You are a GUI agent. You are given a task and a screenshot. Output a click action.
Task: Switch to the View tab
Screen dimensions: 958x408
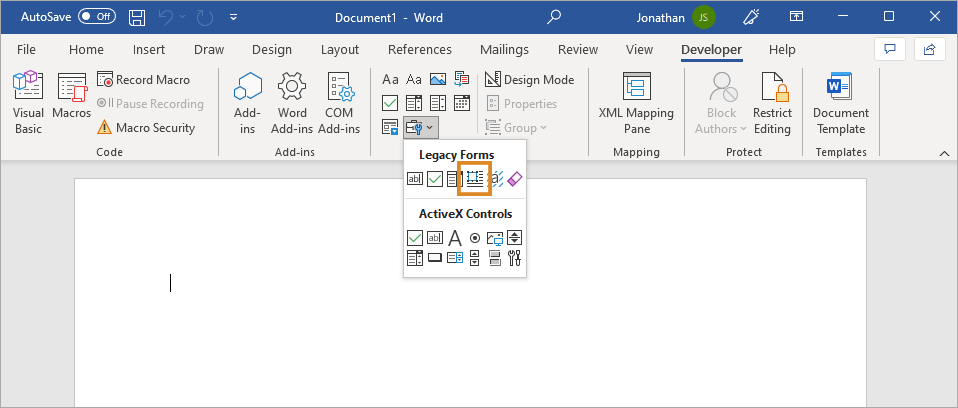coord(639,49)
